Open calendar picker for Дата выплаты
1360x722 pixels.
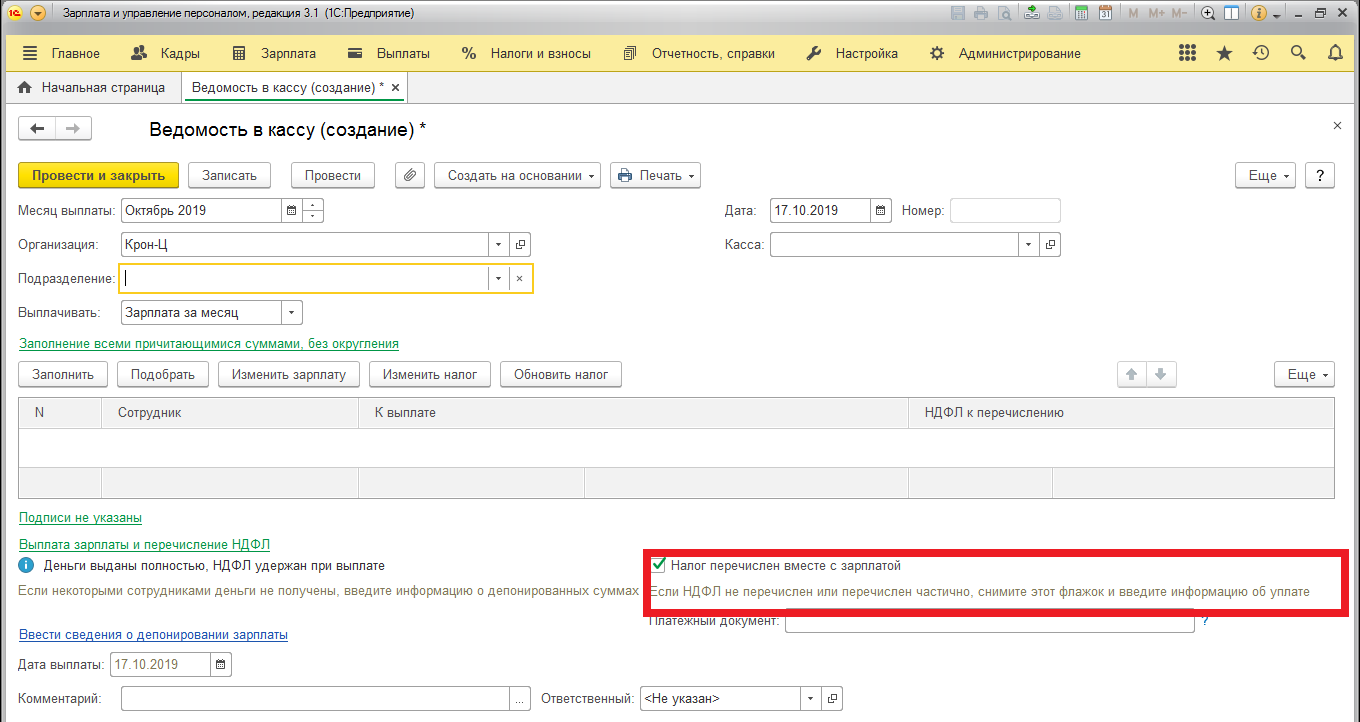[220, 664]
